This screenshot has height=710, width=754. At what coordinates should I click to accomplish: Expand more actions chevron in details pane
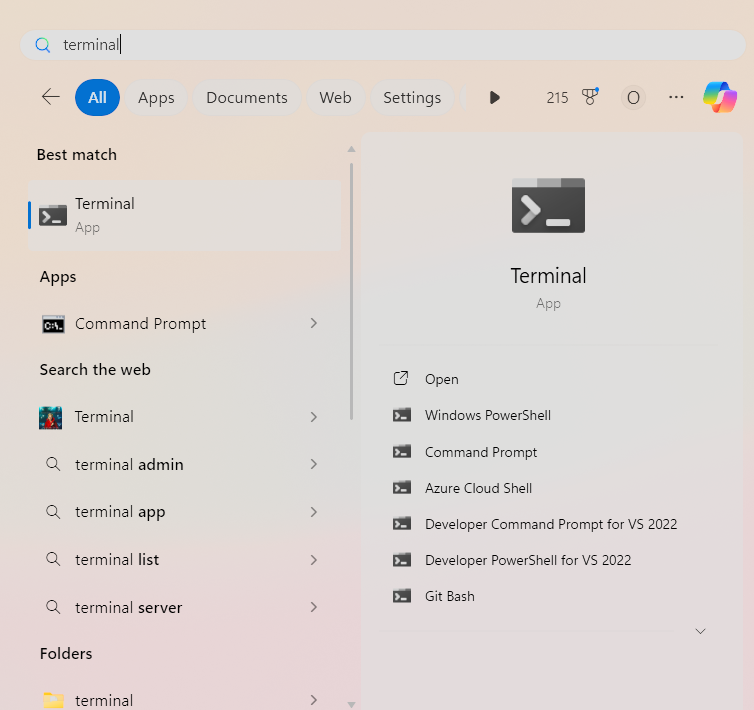tap(700, 631)
